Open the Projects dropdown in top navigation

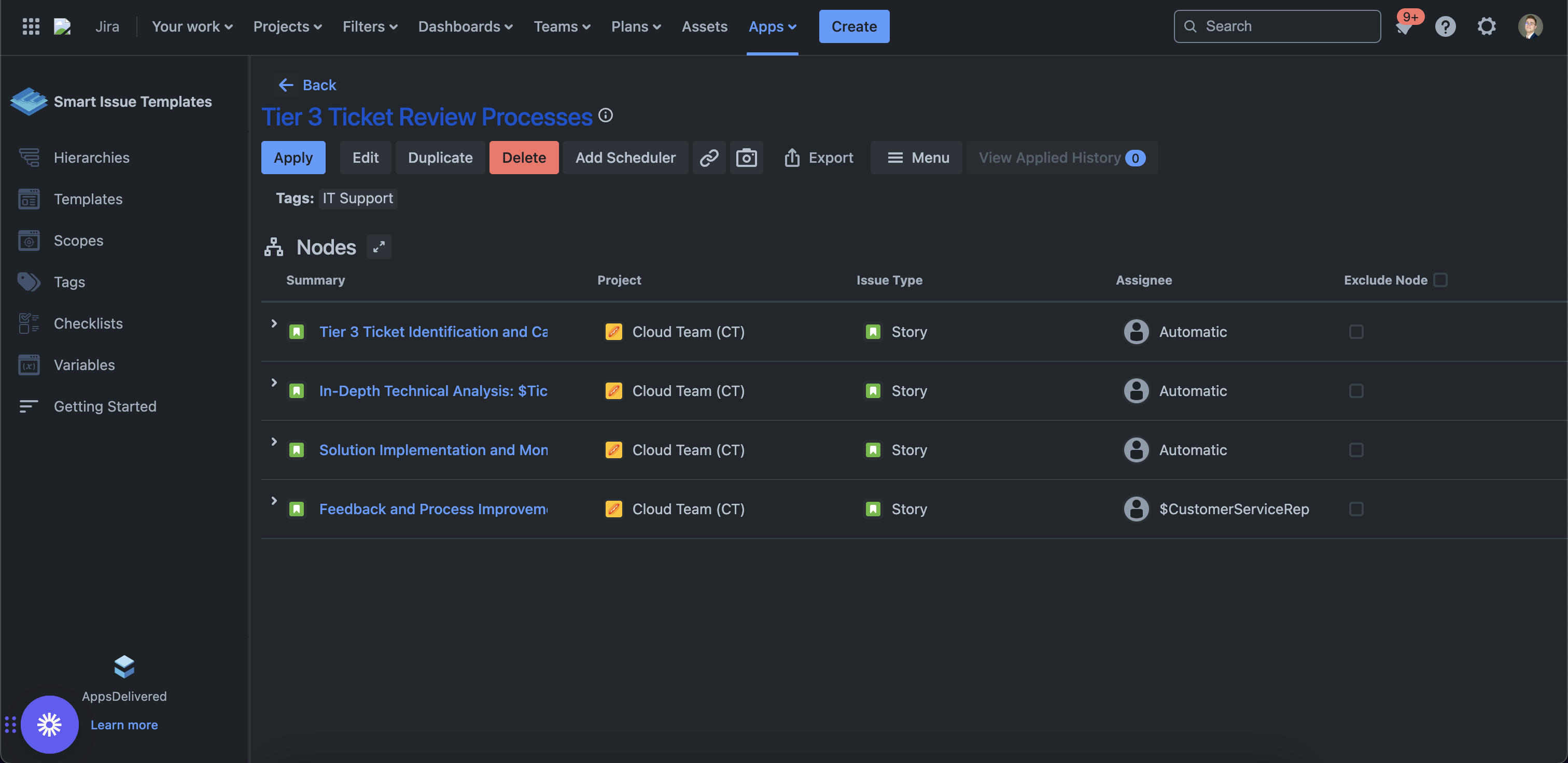tap(287, 26)
